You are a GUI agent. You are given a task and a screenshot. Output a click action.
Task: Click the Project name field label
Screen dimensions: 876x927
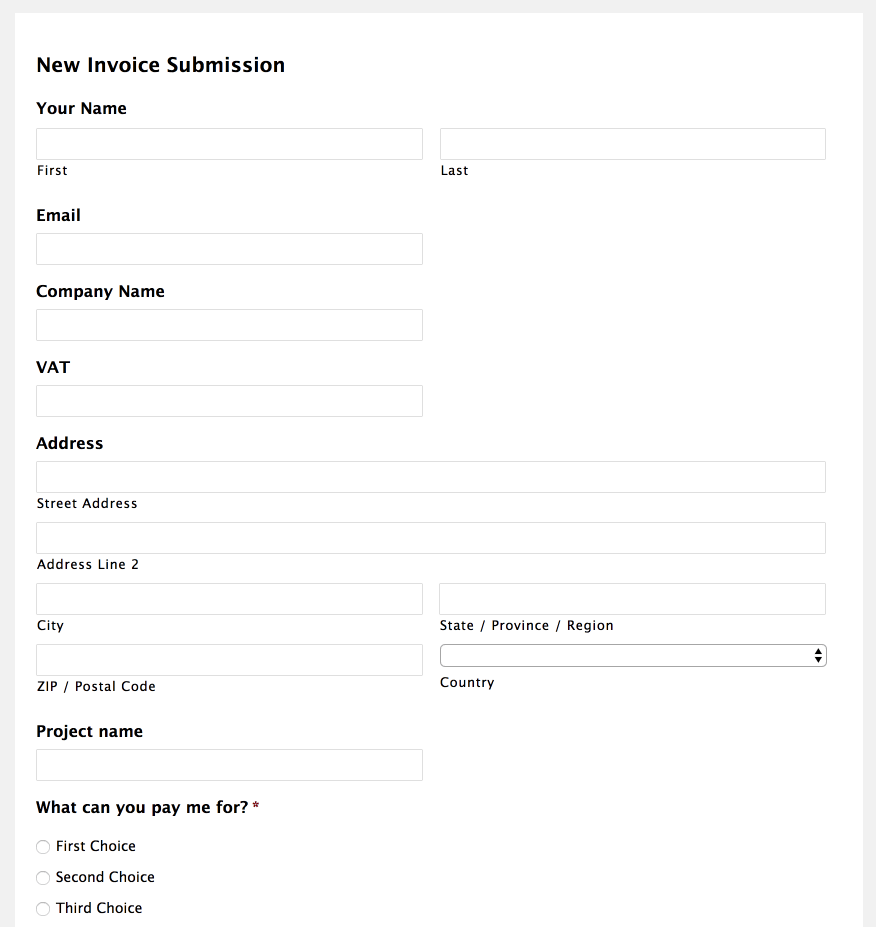(89, 731)
